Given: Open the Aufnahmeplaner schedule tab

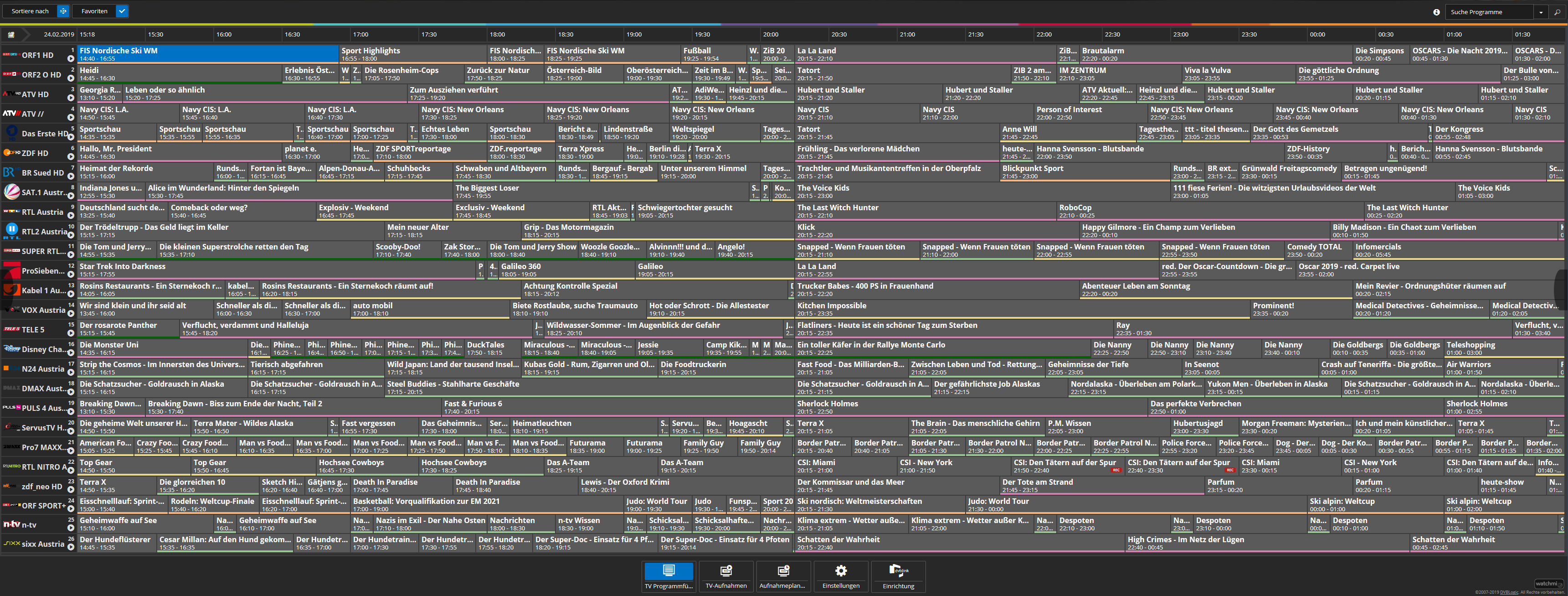Looking at the screenshot, I should pos(783,576).
